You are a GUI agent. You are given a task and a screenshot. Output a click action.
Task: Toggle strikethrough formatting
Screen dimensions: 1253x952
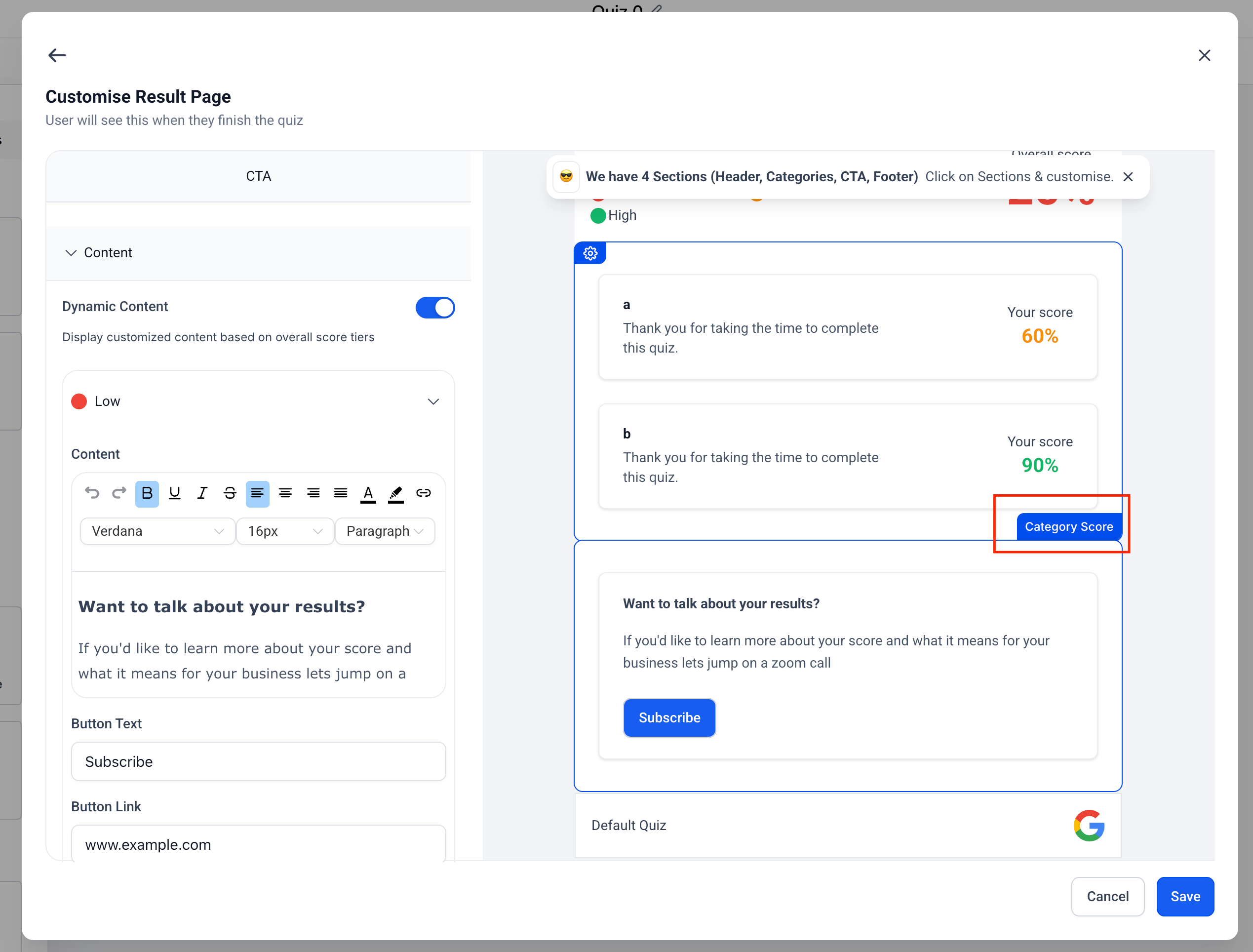point(230,493)
